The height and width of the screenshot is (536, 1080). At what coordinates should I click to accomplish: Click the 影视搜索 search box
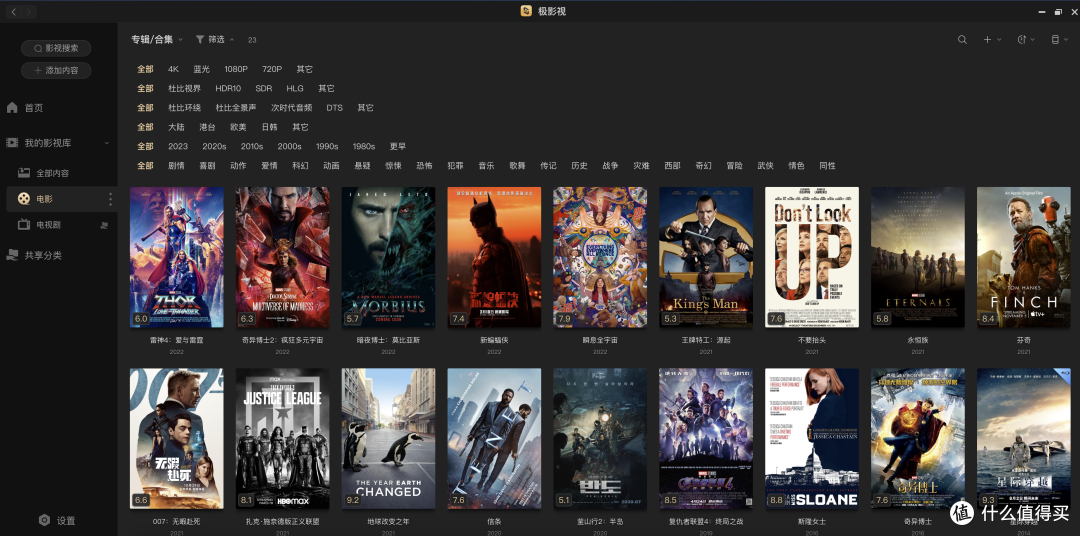coord(56,48)
